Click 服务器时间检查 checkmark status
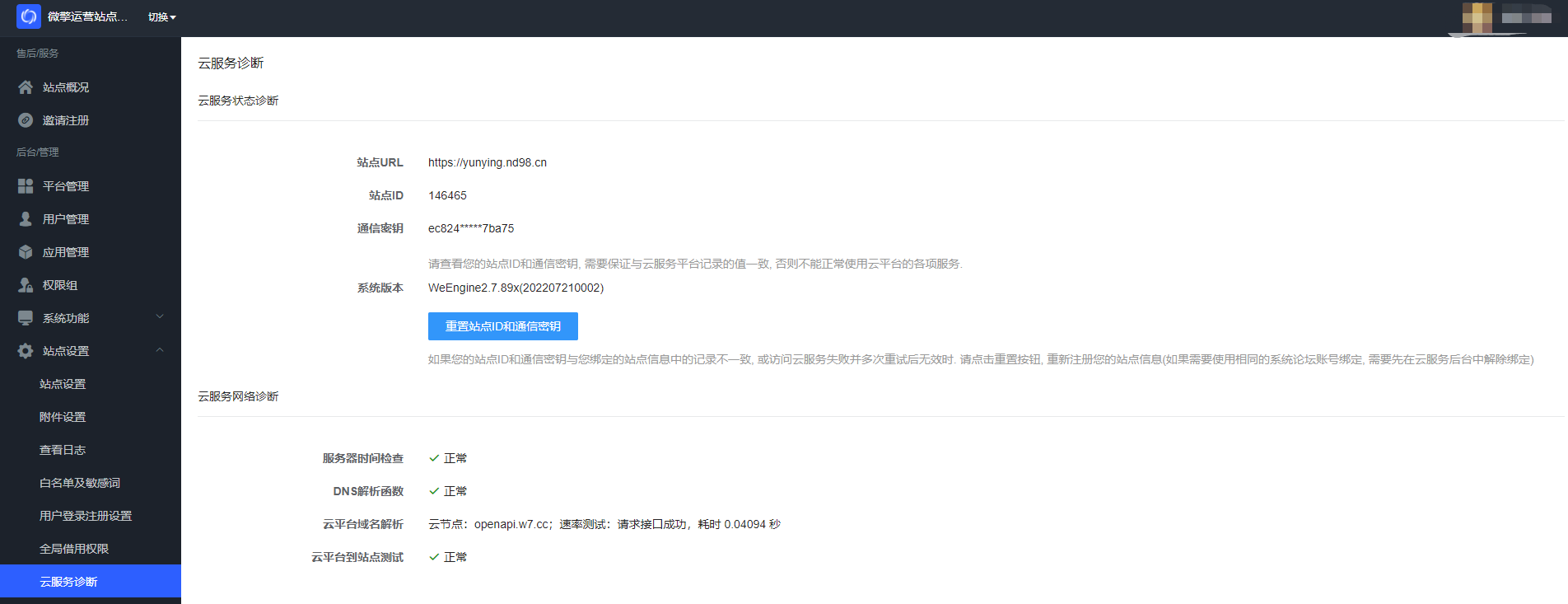 (x=448, y=458)
